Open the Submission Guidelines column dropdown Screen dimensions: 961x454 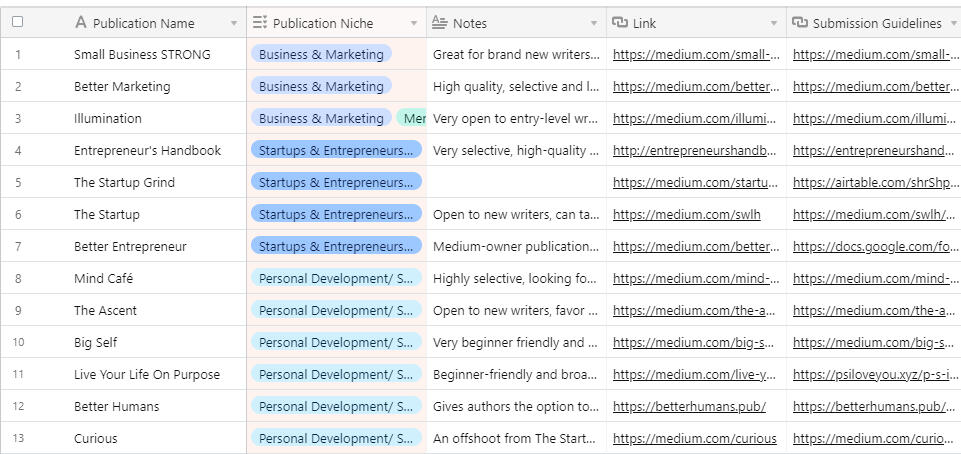pyautogui.click(x=953, y=23)
